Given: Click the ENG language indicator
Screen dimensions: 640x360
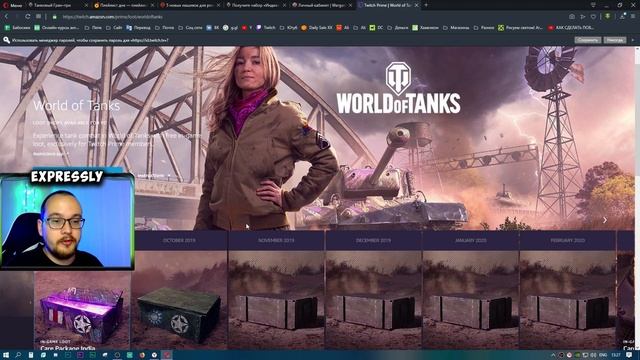Looking at the screenshot, I should tap(603, 355).
